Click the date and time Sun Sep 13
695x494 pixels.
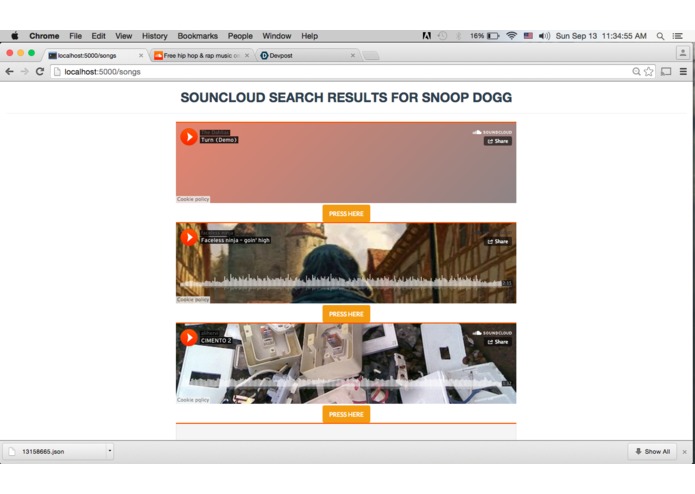pyautogui.click(x=601, y=36)
